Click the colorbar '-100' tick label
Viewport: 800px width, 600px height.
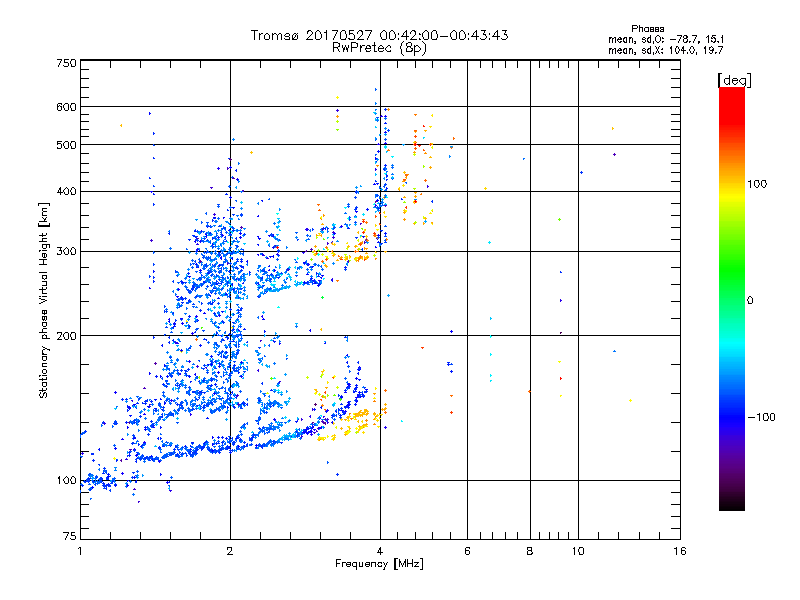761,417
